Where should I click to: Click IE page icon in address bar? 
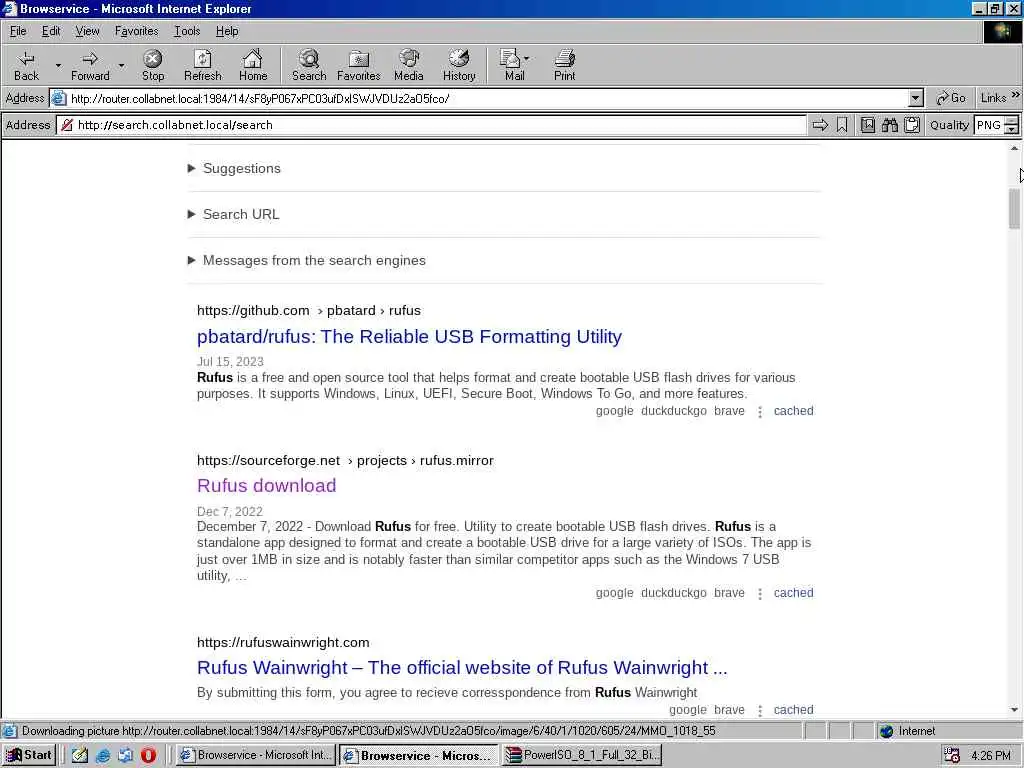coord(59,98)
